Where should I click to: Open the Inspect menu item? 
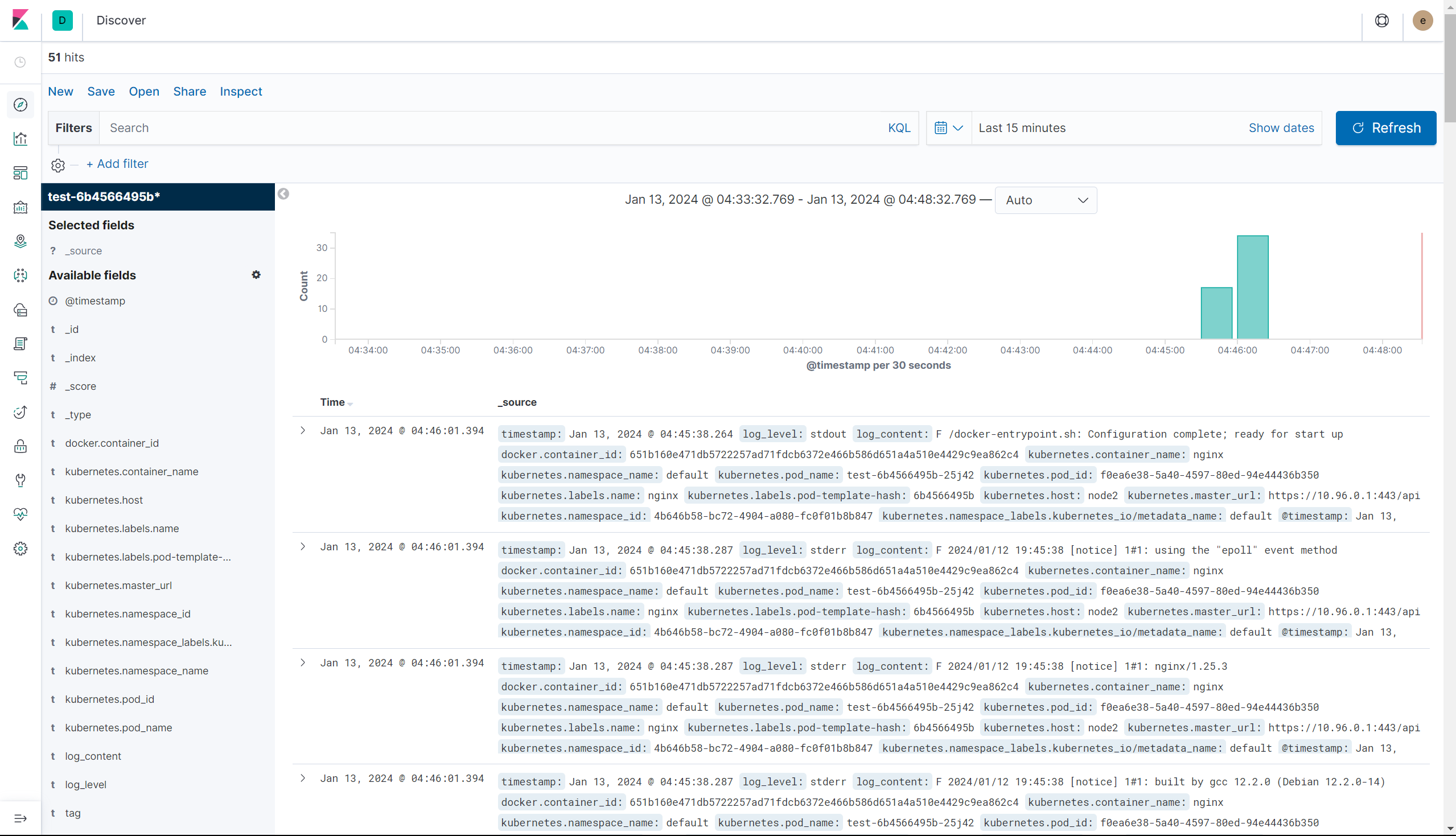(241, 91)
